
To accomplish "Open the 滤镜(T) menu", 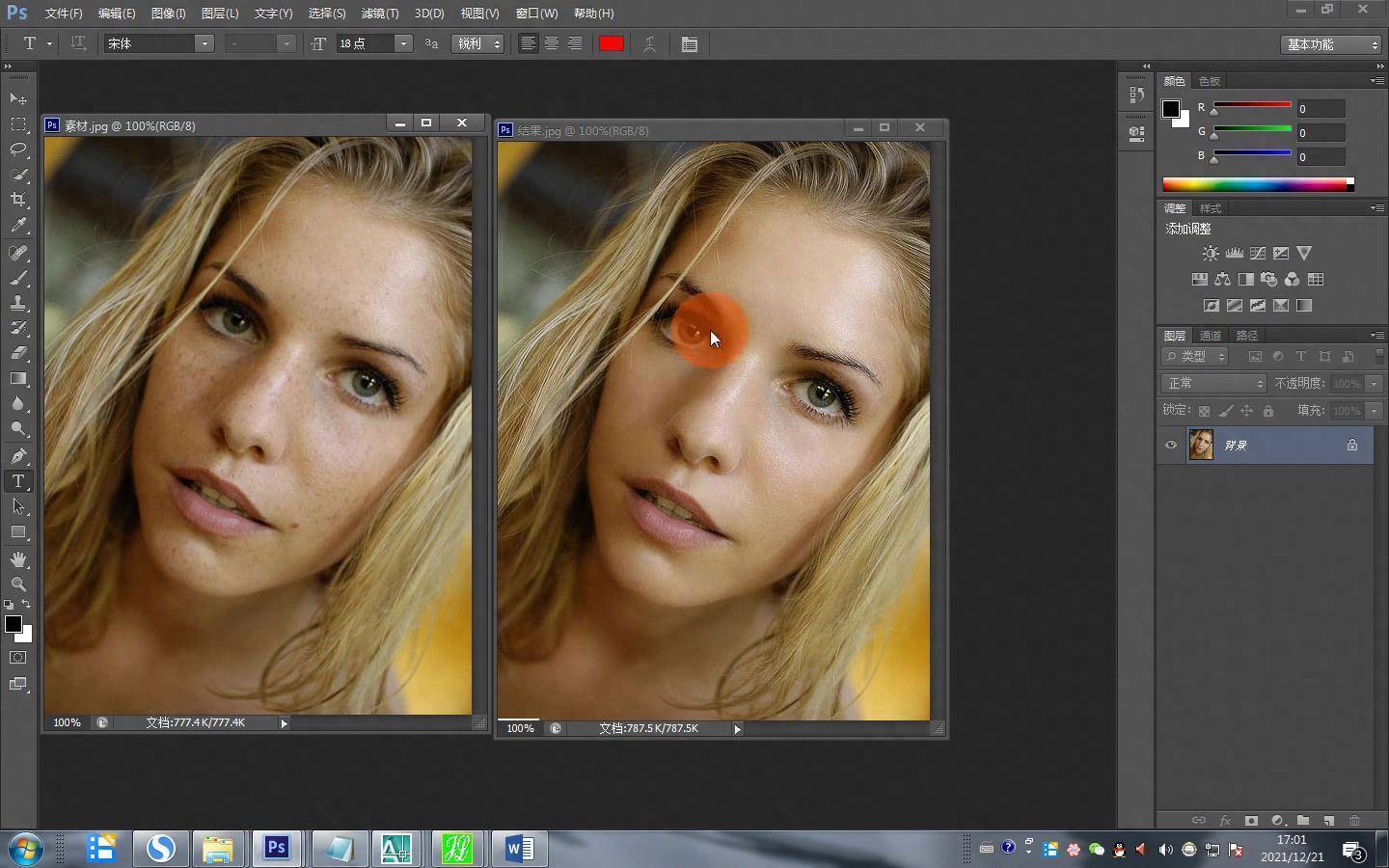I will tap(379, 14).
